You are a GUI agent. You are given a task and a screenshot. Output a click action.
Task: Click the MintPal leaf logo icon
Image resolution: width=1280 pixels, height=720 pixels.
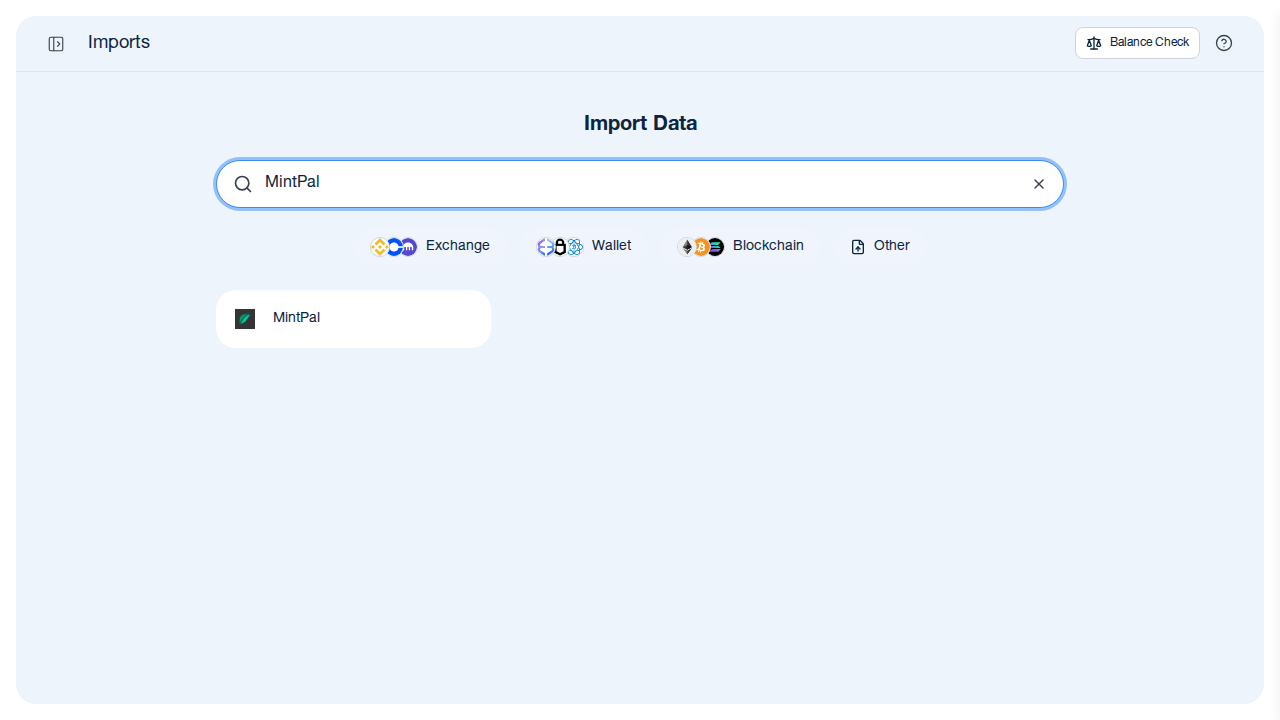(x=245, y=319)
